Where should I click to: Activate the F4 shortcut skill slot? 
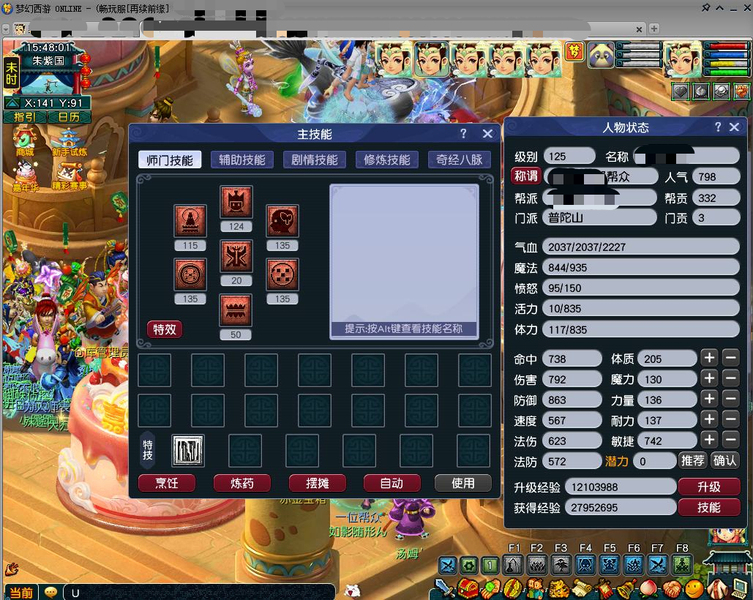pyautogui.click(x=585, y=565)
